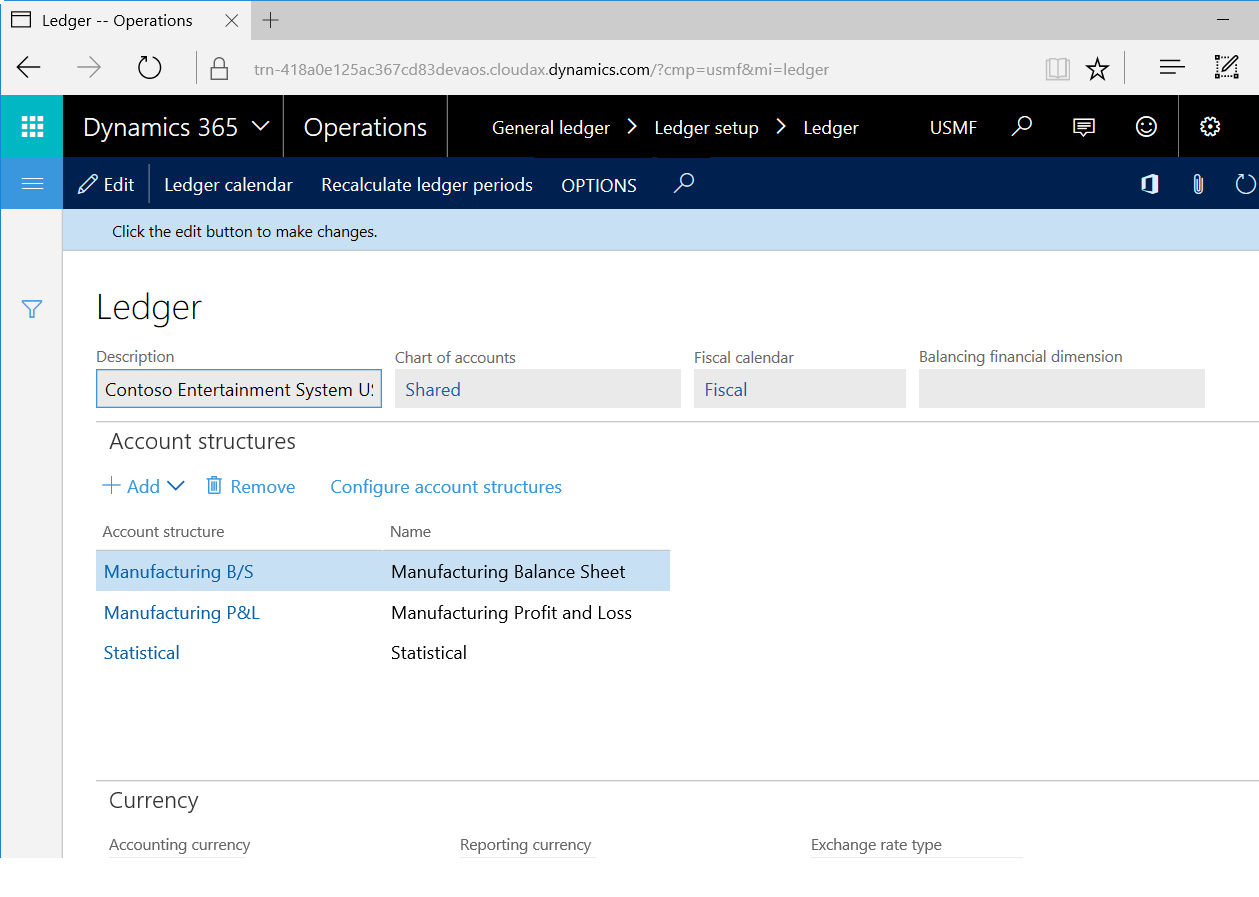Open Manufacturing P&L account structure link
This screenshot has height=897, width=1259.
point(182,613)
